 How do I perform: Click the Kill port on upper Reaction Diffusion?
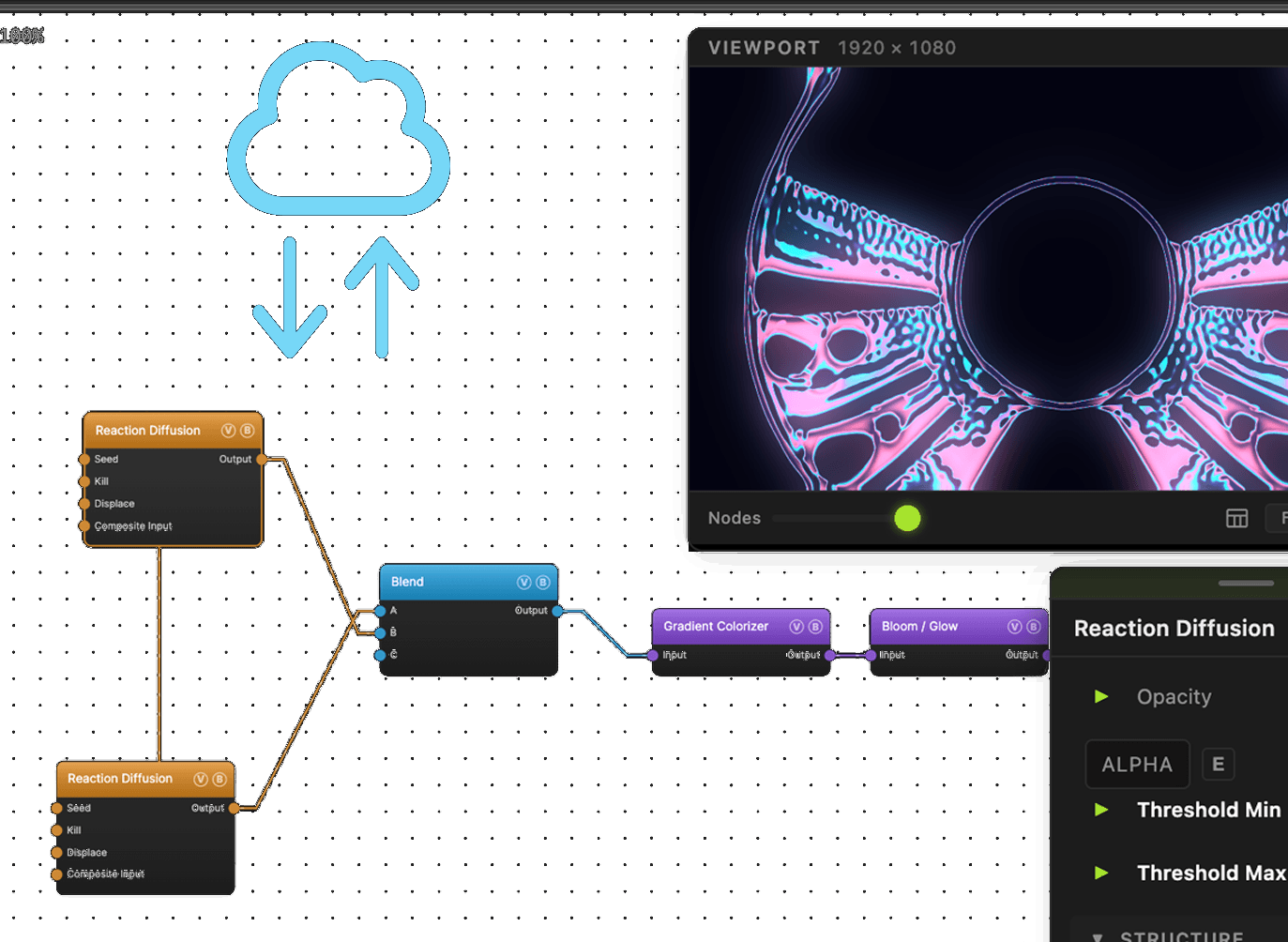(x=84, y=481)
